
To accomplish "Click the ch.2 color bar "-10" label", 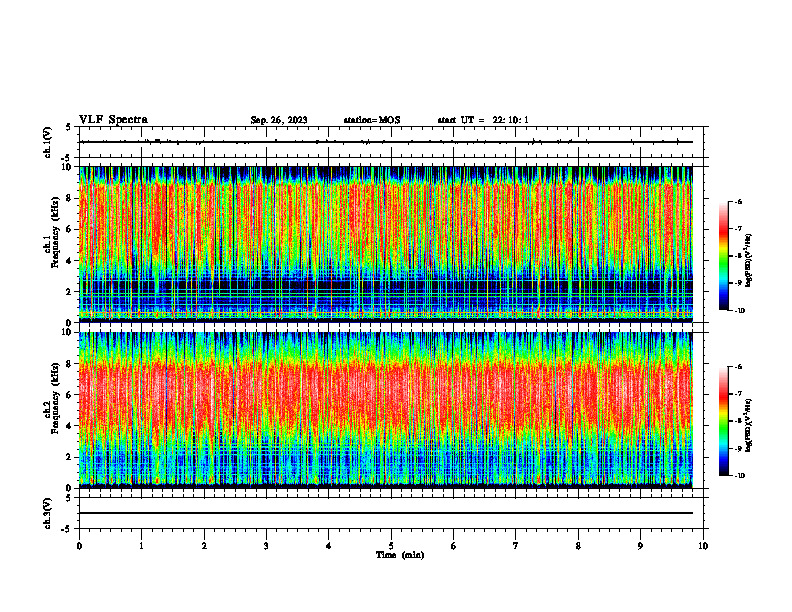I will (739, 476).
